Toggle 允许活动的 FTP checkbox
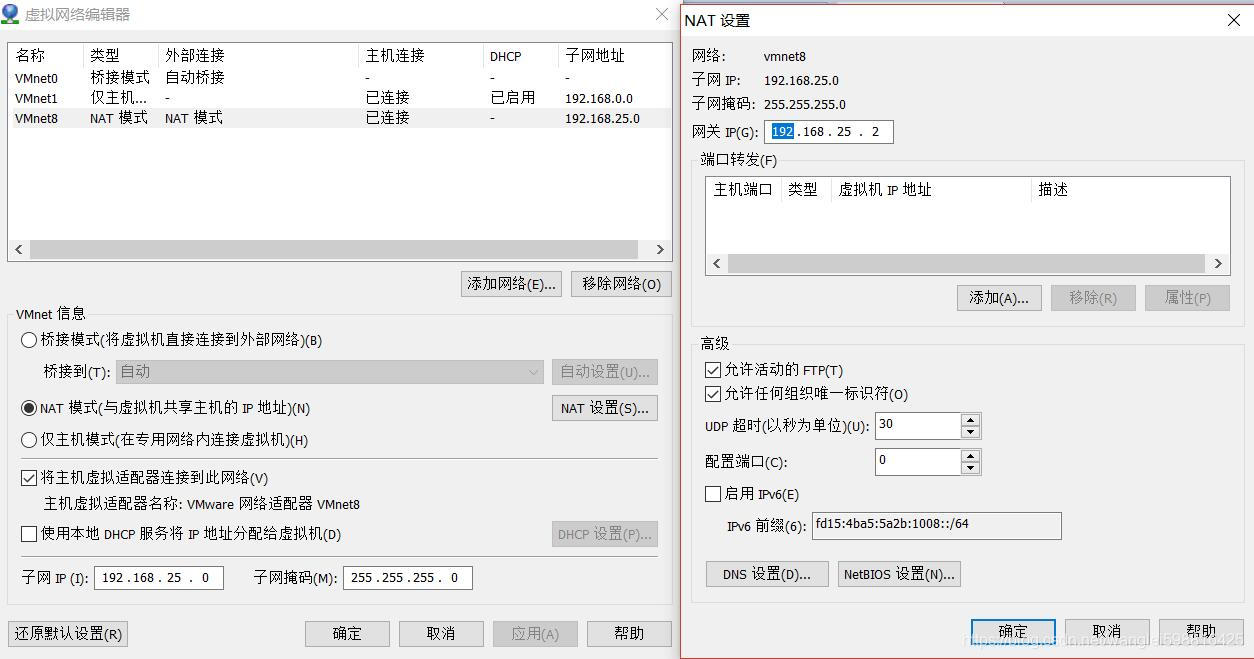Screen dimensions: 1254x659 point(713,370)
